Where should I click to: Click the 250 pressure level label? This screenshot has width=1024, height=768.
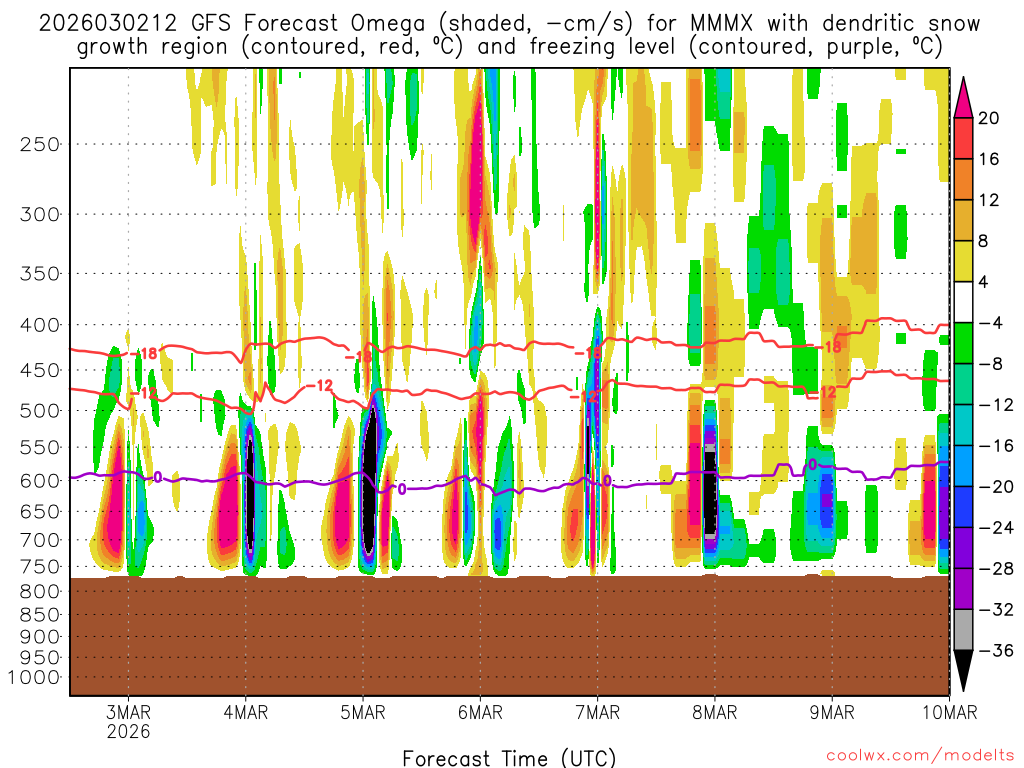[x=40, y=144]
